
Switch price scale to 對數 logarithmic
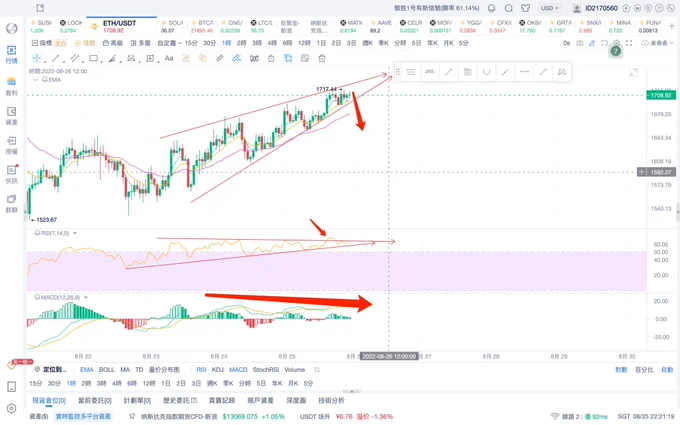coord(621,369)
